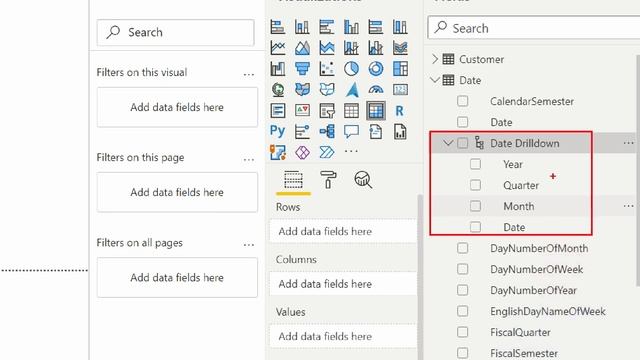Image resolution: width=640 pixels, height=360 pixels.
Task: Open Get more visuals ellipsis
Action: pyautogui.click(x=351, y=151)
